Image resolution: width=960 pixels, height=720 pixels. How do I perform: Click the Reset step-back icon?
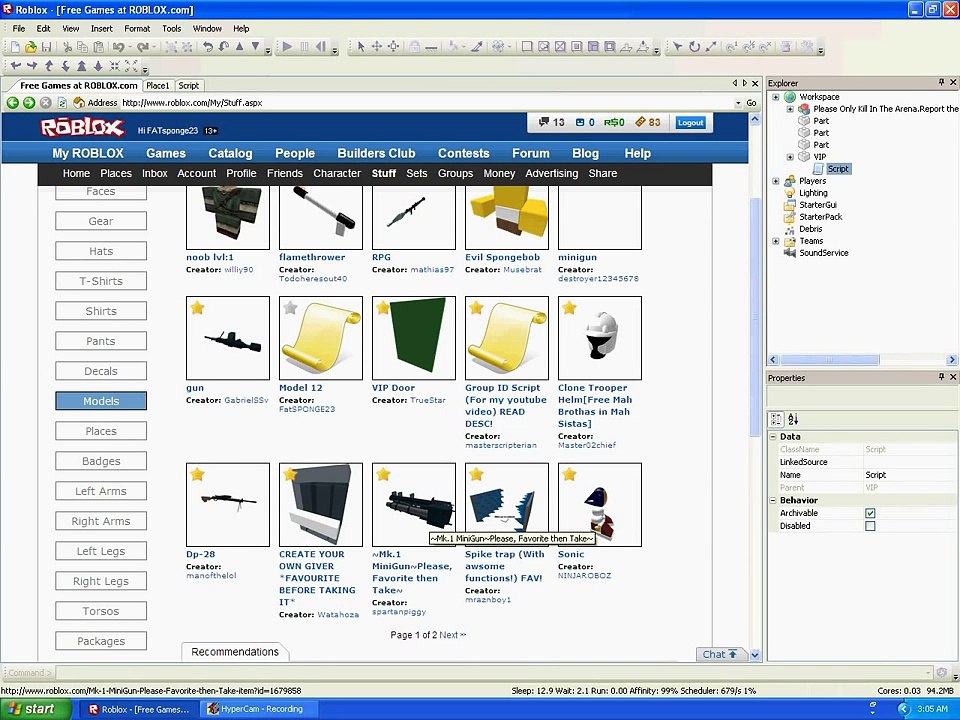click(x=320, y=47)
